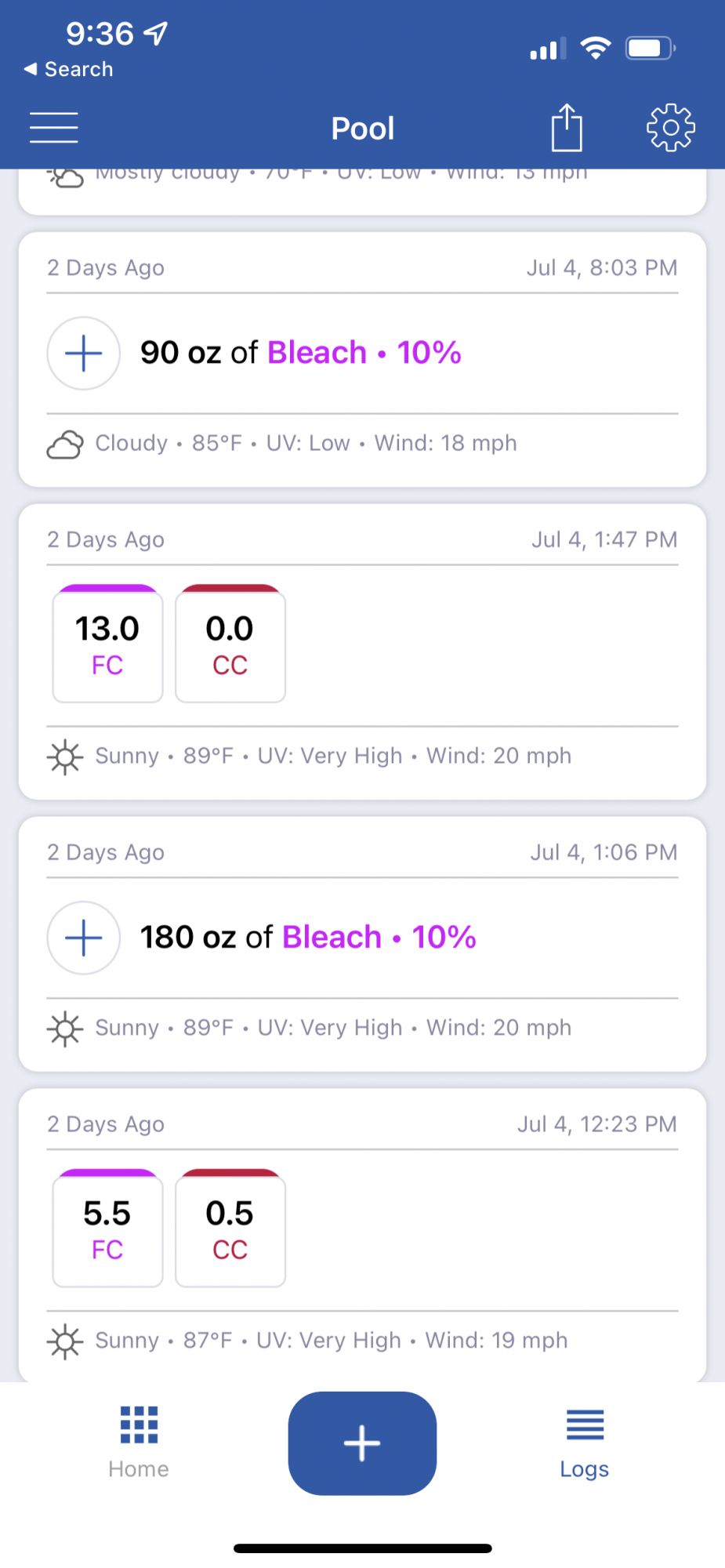Viewport: 725px width, 1568px height.
Task: Tap the sunny icon on 12:23 PM log
Action: (65, 1342)
